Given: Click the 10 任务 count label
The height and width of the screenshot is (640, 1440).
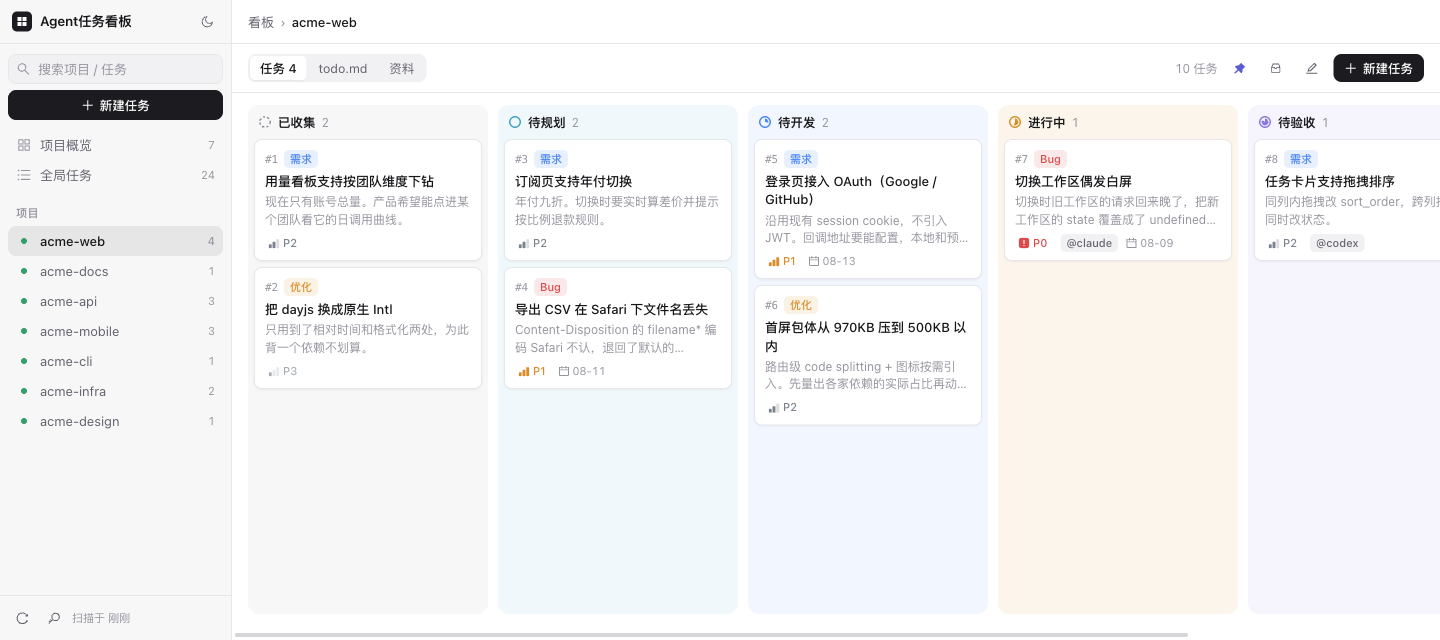Looking at the screenshot, I should coord(1196,68).
